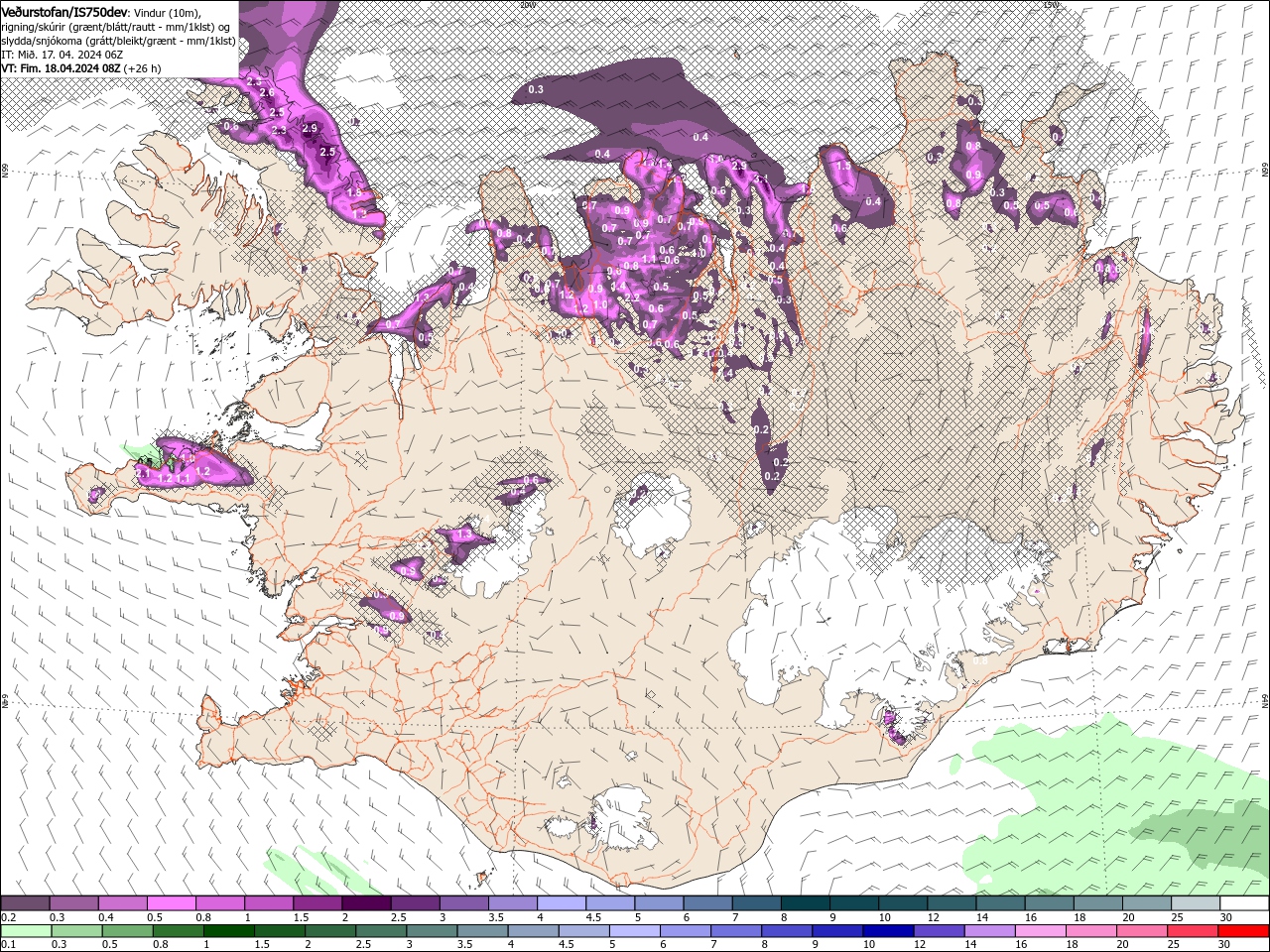Select dark teal snow swatch between 8 and 9
The image size is (1270, 952).
(806, 903)
